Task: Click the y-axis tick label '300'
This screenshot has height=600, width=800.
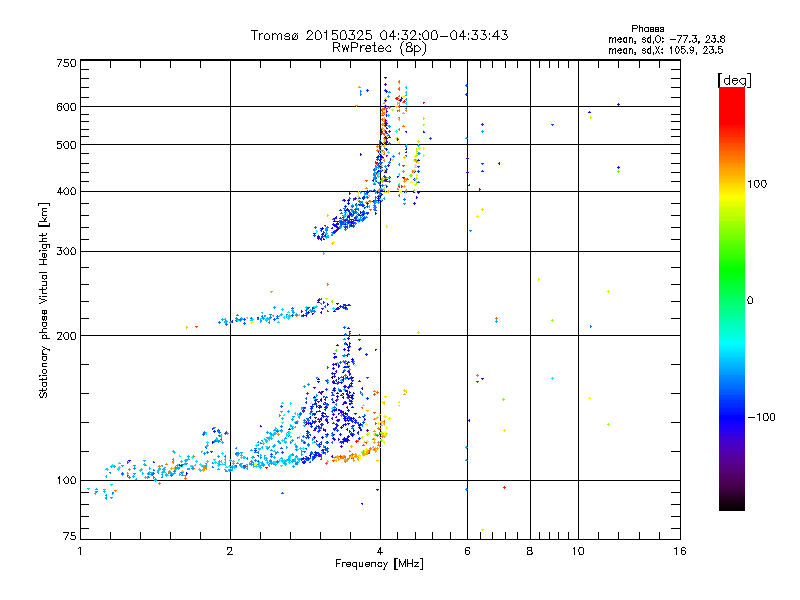Action: [67, 252]
